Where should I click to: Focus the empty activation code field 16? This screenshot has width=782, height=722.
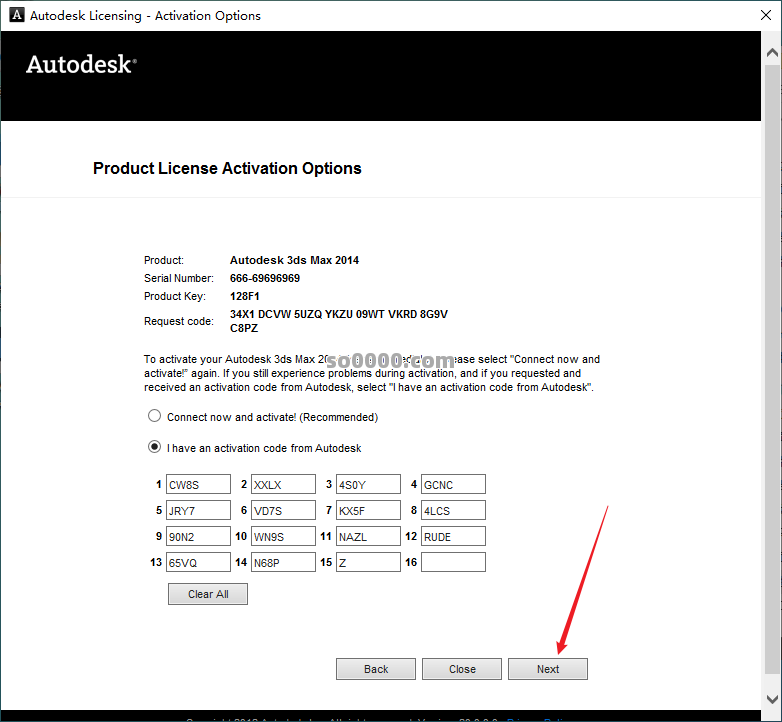[453, 562]
